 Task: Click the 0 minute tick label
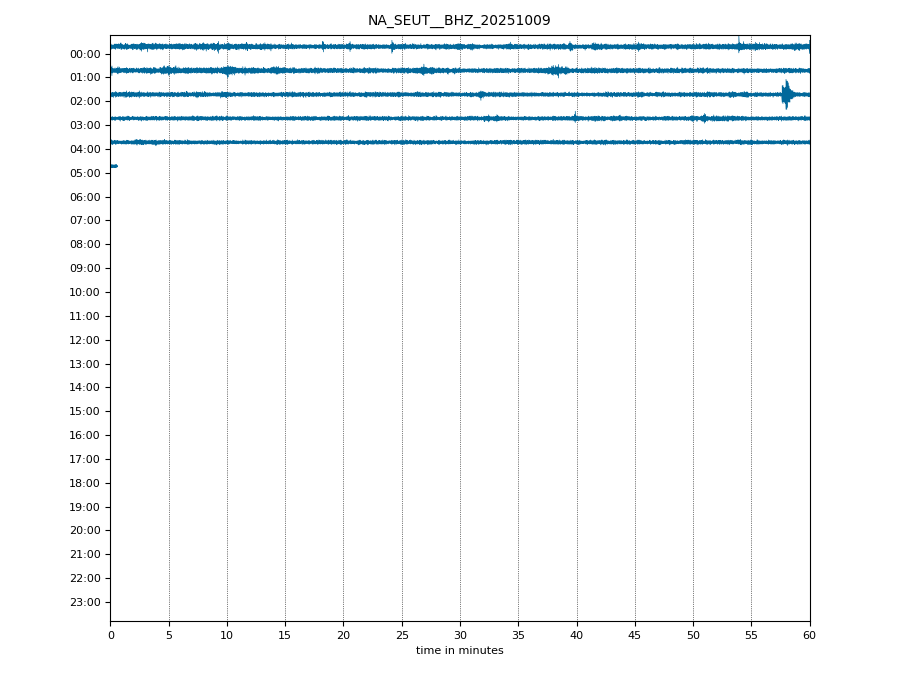pyautogui.click(x=111, y=635)
